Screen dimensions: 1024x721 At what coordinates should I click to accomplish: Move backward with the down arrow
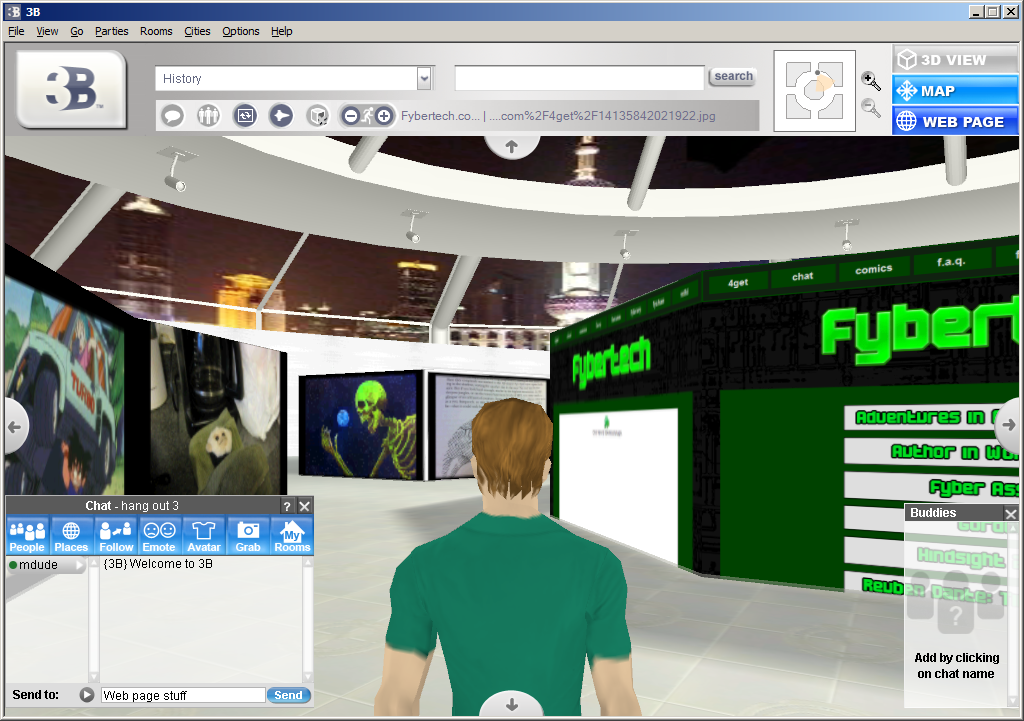coord(512,703)
